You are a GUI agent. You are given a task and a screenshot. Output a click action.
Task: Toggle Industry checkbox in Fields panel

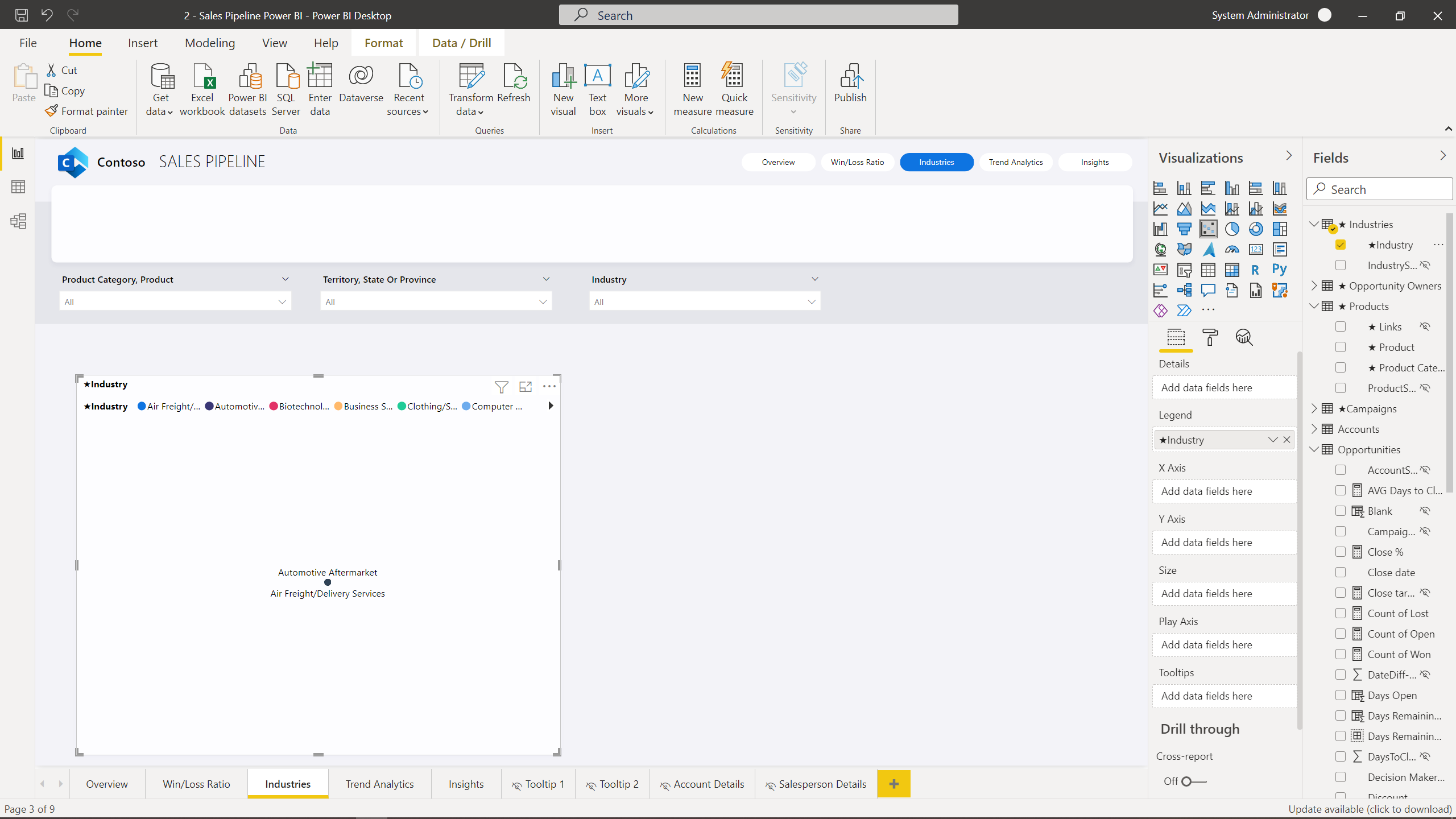1340,244
